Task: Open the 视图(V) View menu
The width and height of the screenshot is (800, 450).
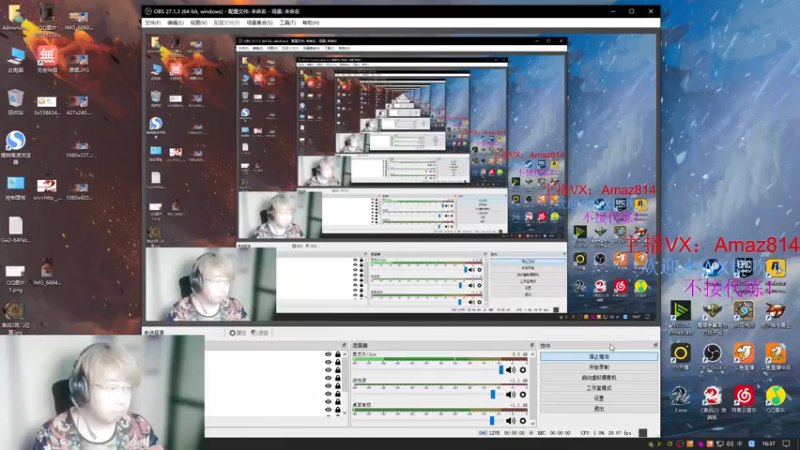Action: click(198, 23)
